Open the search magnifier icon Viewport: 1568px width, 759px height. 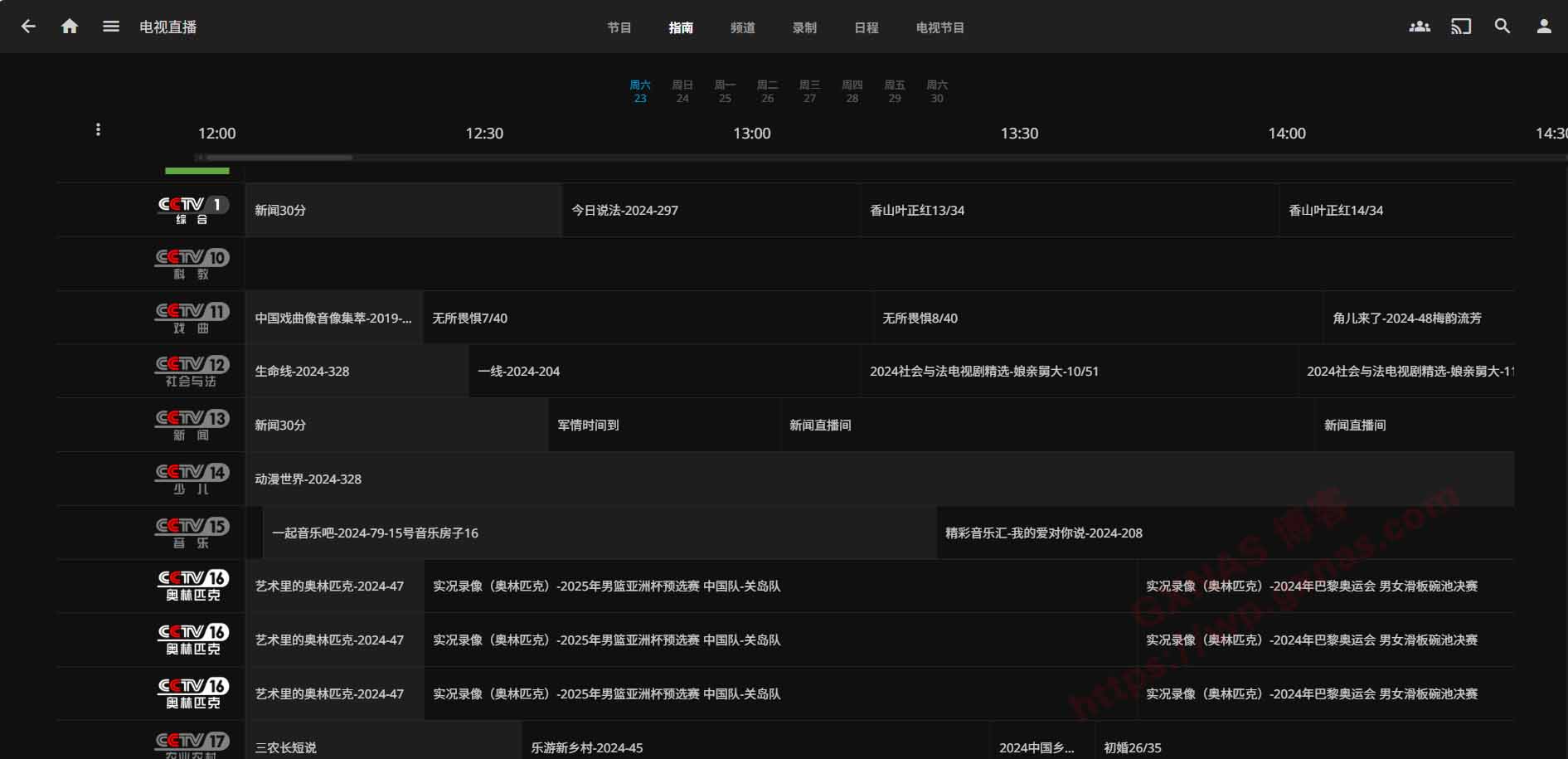point(1502,27)
